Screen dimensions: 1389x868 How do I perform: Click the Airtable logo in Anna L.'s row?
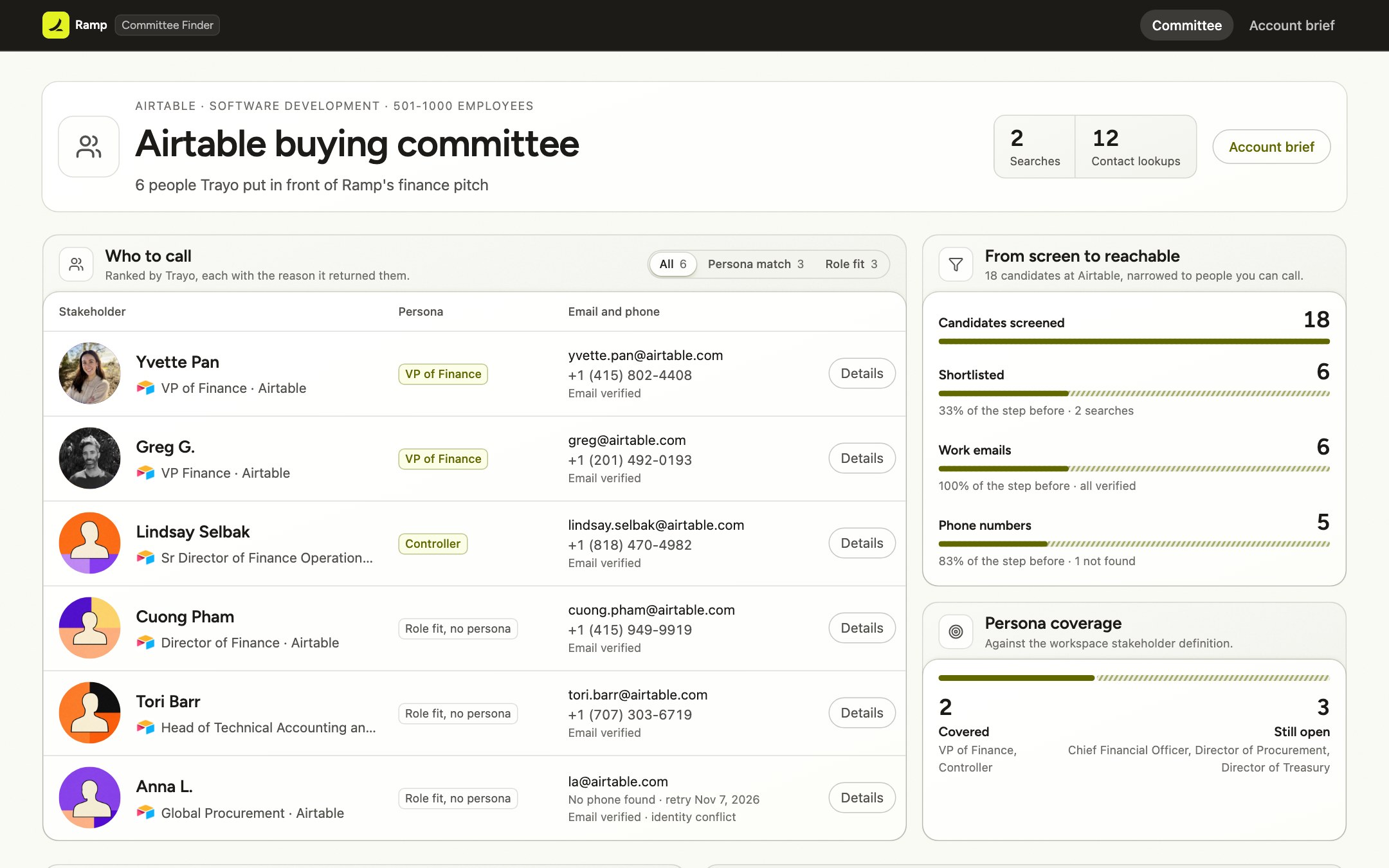[145, 813]
